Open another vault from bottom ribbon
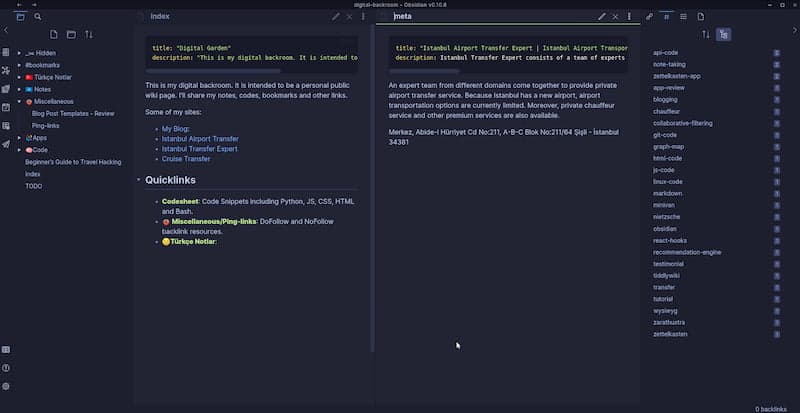800x413 pixels. coord(6,350)
